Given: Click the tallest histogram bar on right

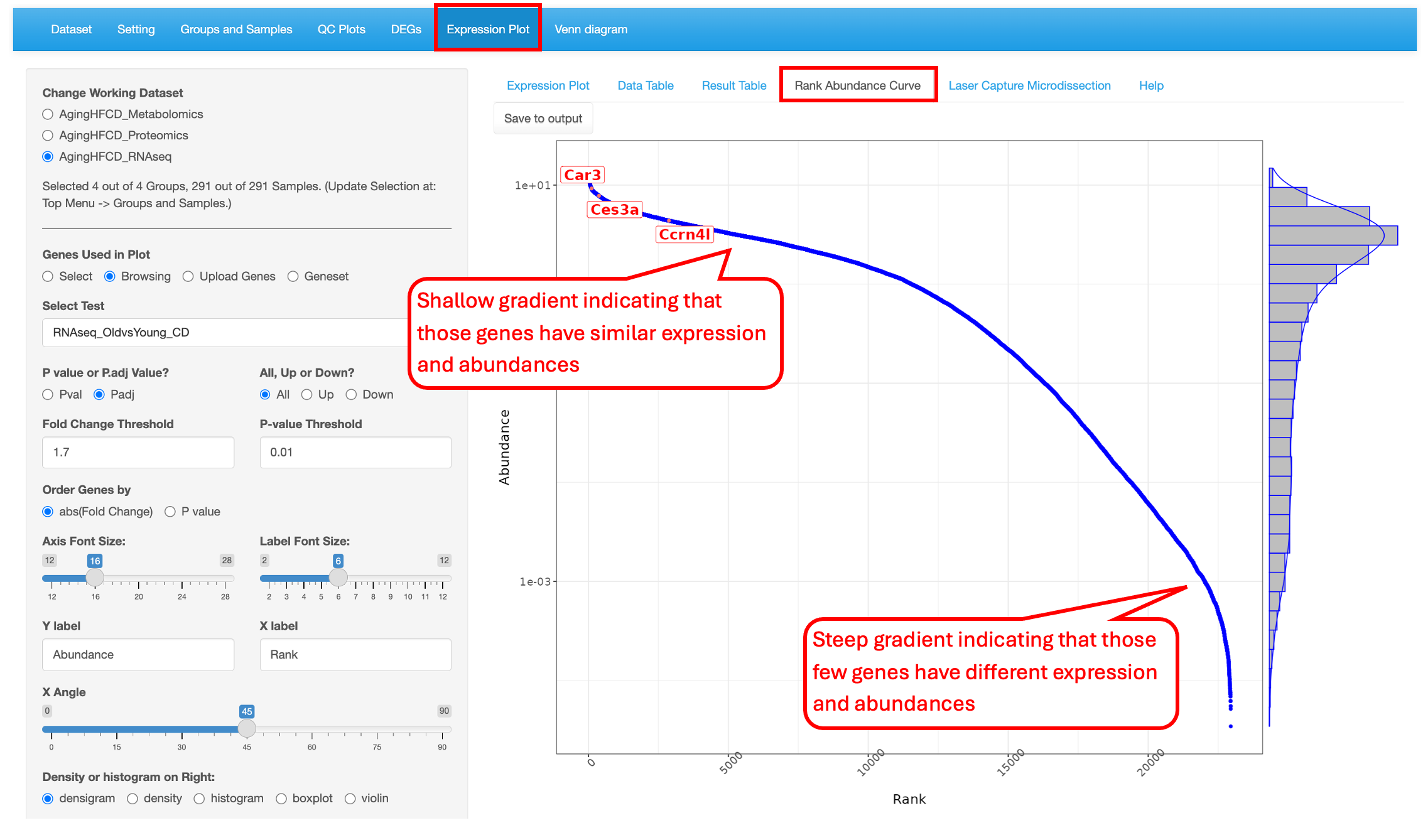Looking at the screenshot, I should pos(1333,235).
